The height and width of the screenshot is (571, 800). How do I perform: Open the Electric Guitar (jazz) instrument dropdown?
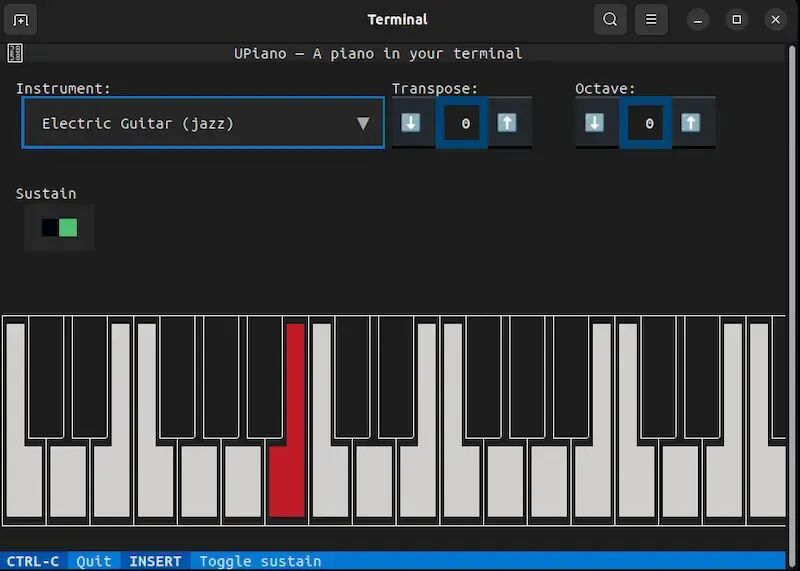coord(203,123)
